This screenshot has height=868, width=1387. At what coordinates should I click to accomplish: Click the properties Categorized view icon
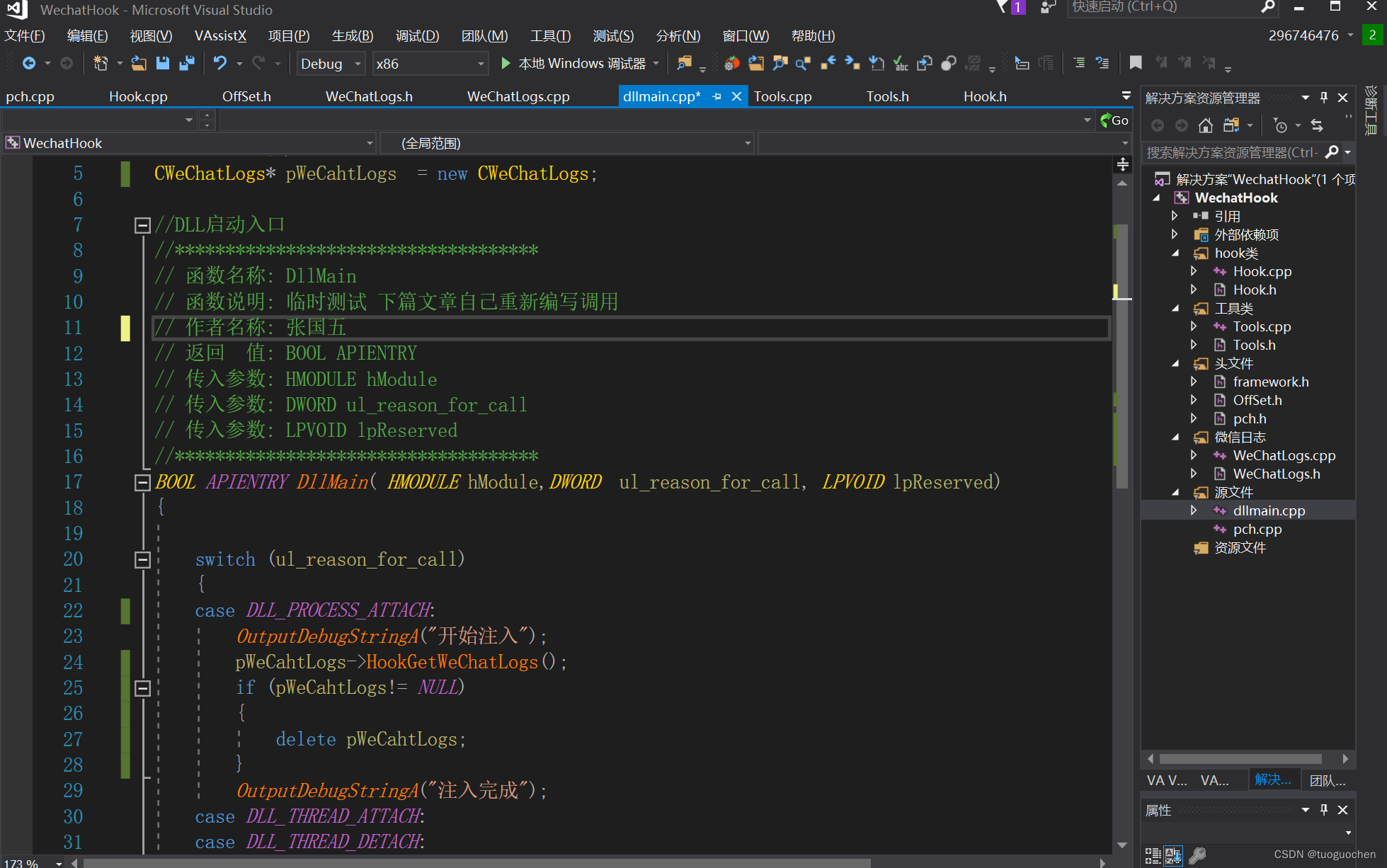pos(1153,855)
